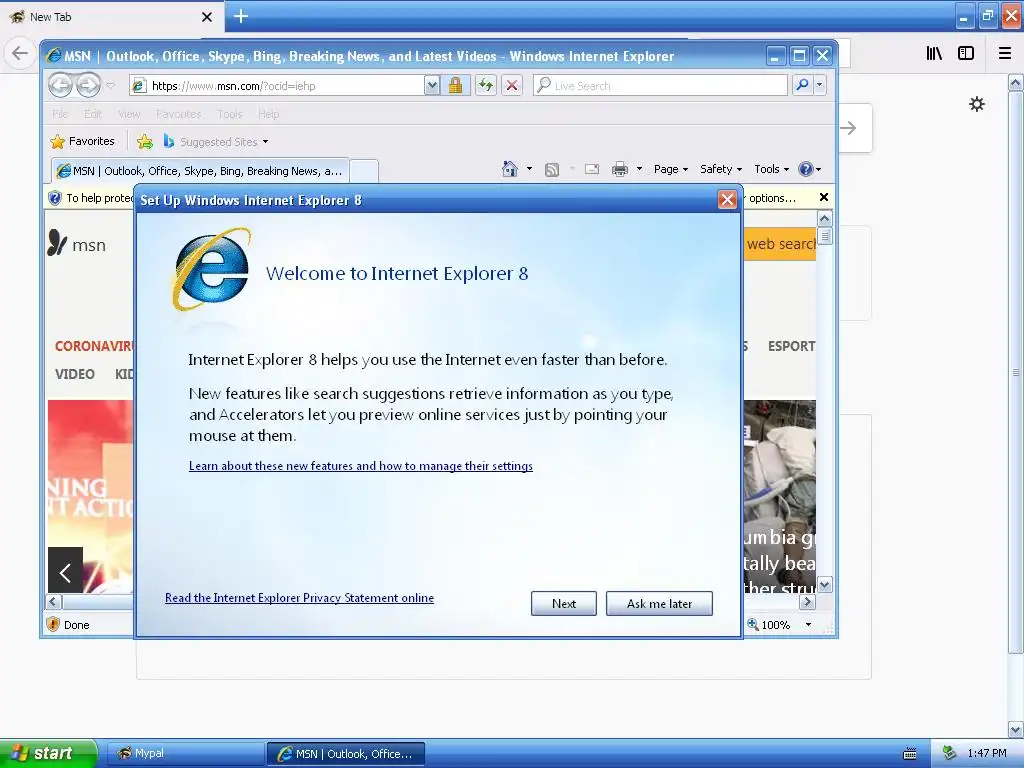Click MSN Outlook taskbar button

point(346,754)
